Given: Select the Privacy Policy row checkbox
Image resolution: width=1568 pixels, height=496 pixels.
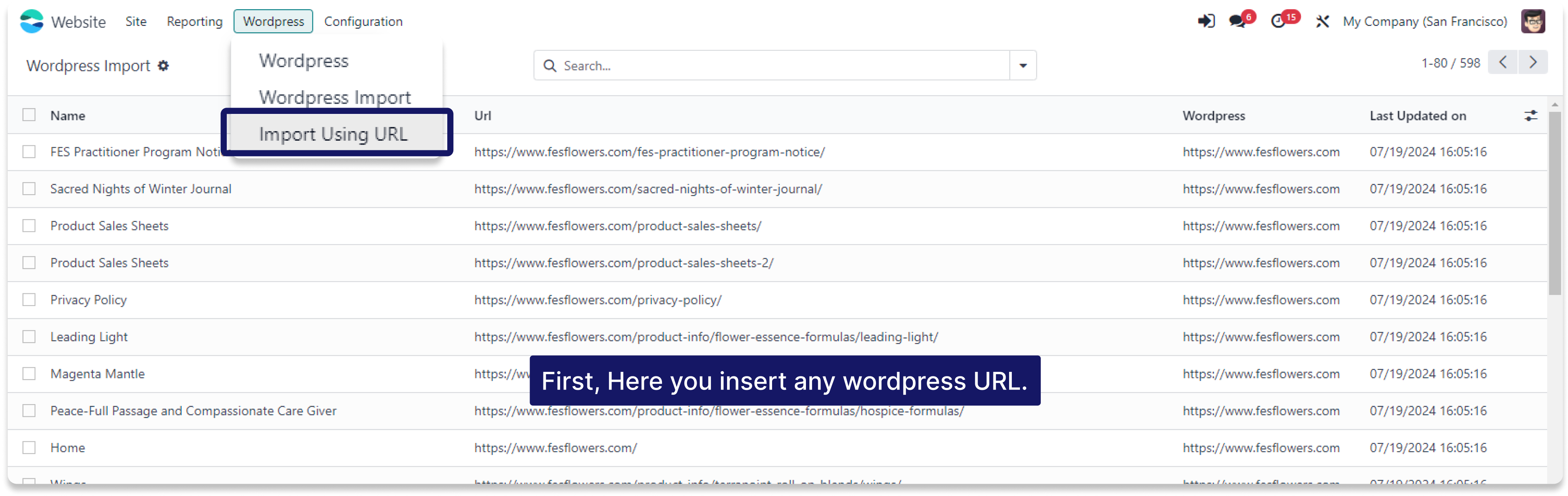Looking at the screenshot, I should (29, 300).
